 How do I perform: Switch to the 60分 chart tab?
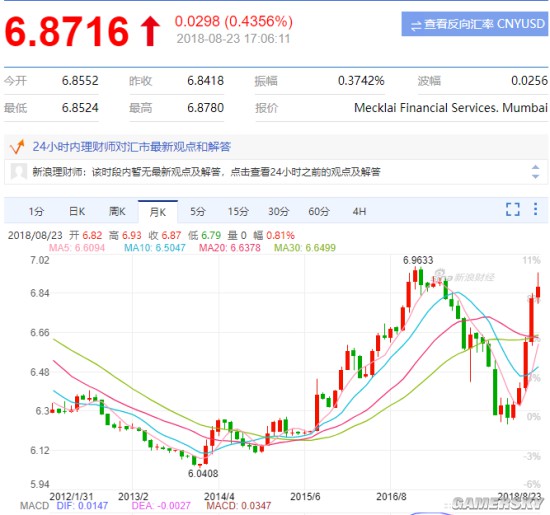[319, 212]
